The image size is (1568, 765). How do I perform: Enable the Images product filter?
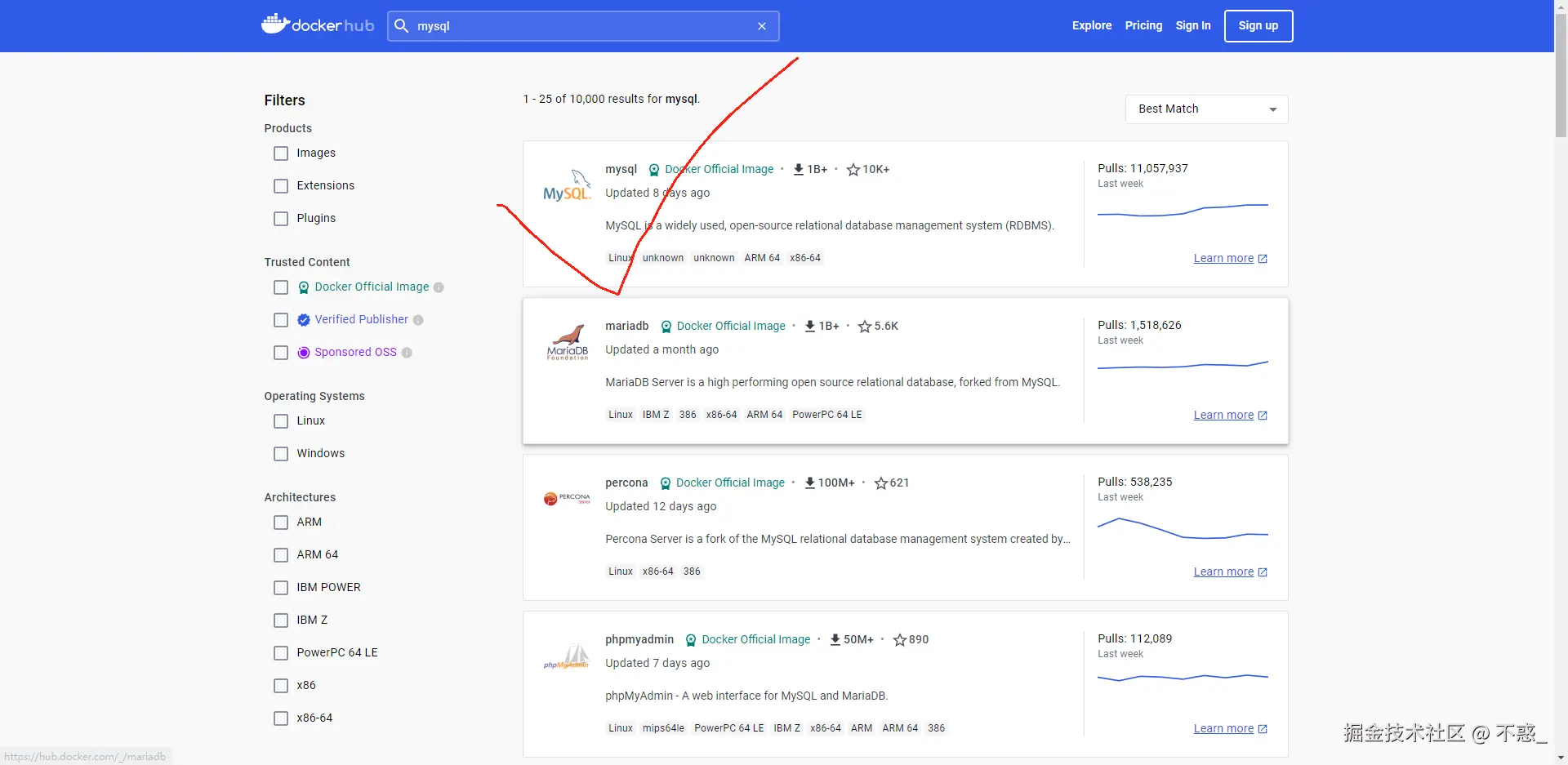[281, 153]
